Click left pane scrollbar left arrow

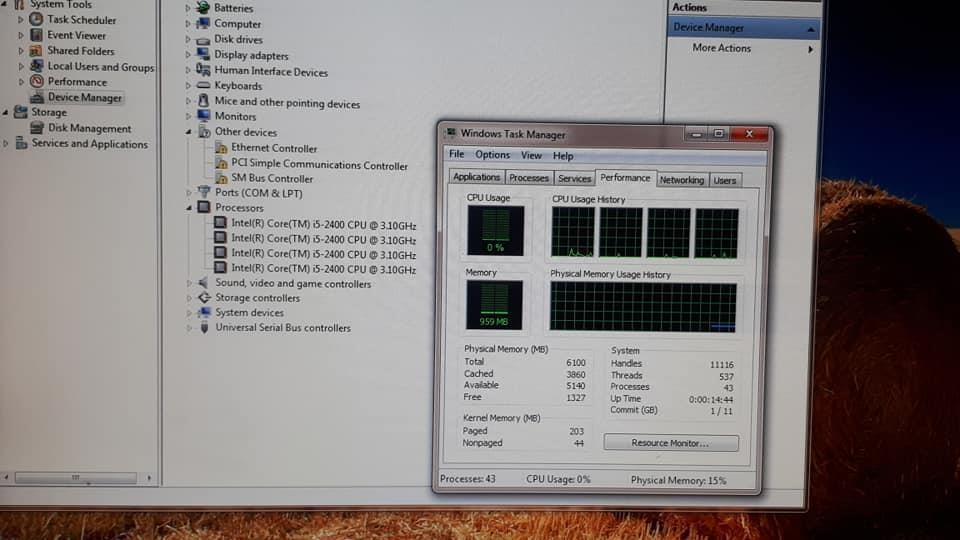tap(6, 477)
